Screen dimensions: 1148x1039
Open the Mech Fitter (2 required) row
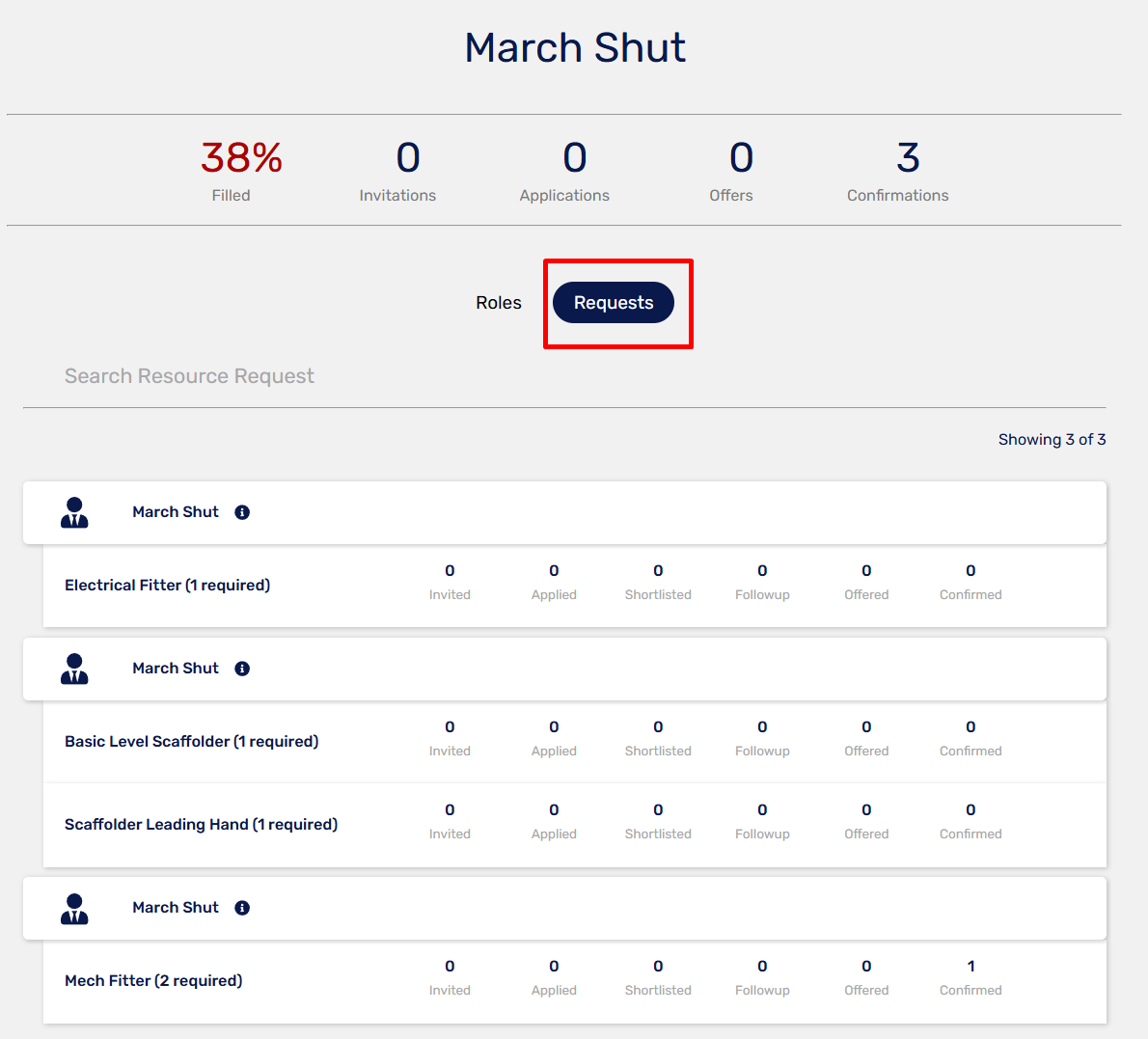click(x=575, y=981)
